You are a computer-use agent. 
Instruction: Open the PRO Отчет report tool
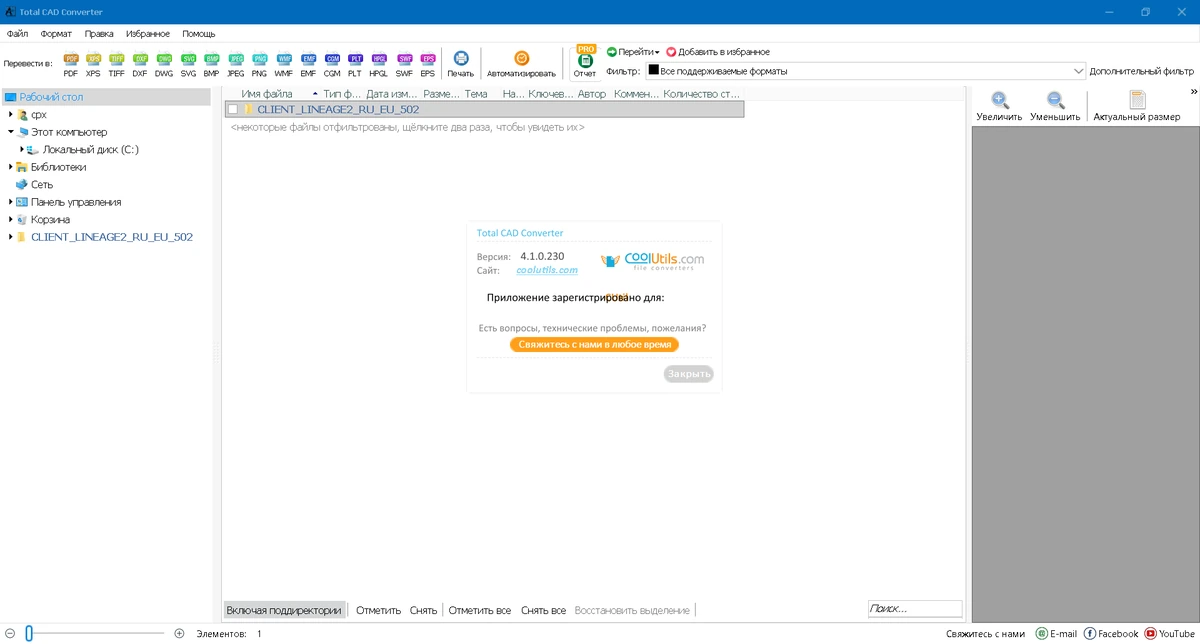coord(585,62)
